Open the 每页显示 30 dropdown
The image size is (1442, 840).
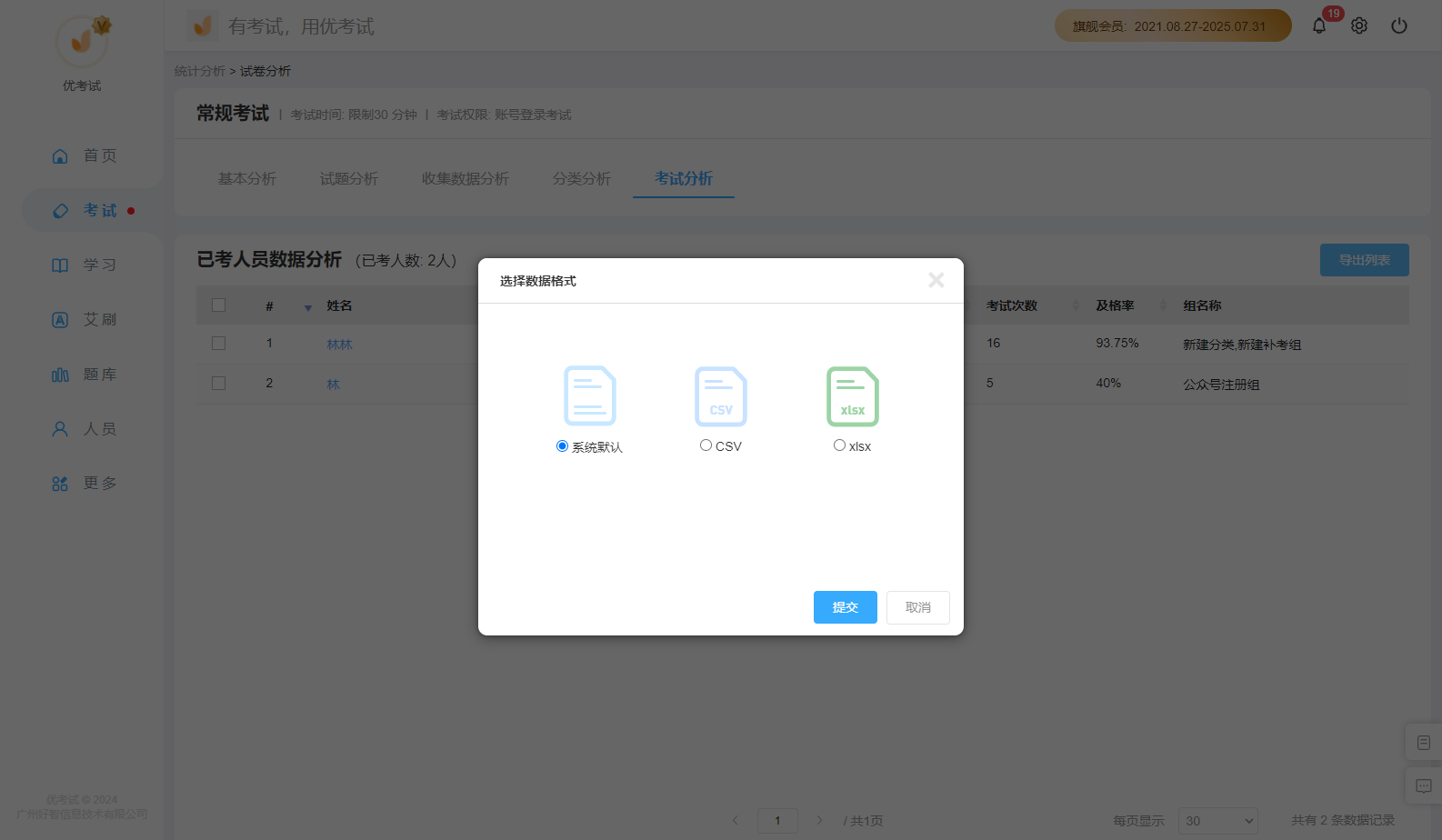pos(1218,821)
